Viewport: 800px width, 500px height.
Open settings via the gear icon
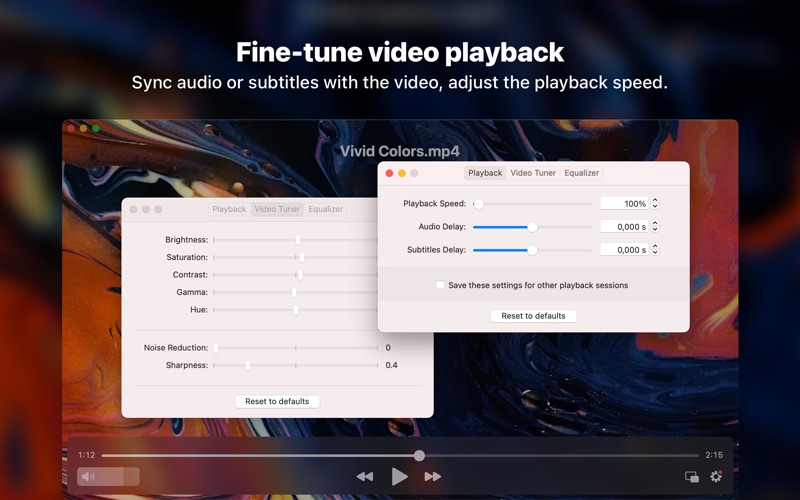716,477
